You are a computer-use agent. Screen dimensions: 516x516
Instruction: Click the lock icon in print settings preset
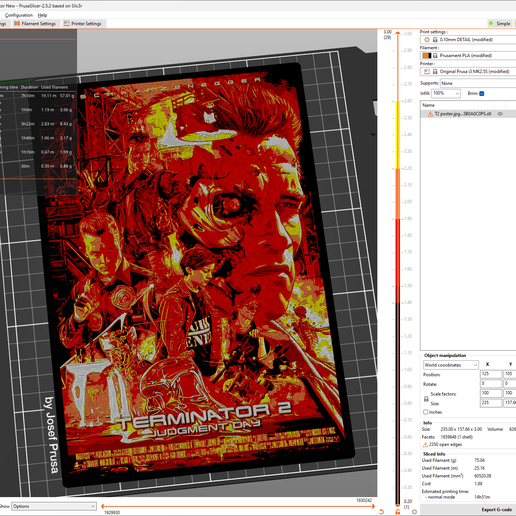point(435,40)
